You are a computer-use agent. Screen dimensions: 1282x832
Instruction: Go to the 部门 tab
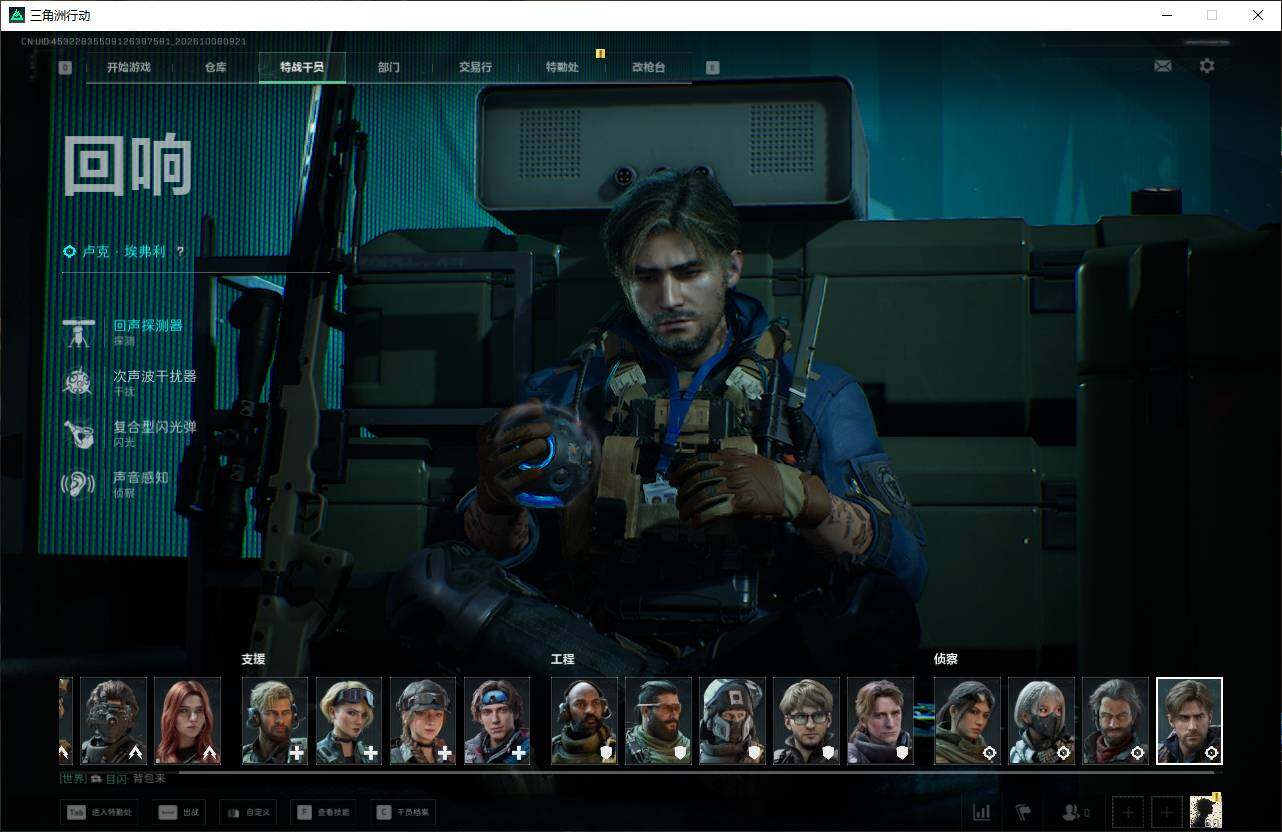389,68
